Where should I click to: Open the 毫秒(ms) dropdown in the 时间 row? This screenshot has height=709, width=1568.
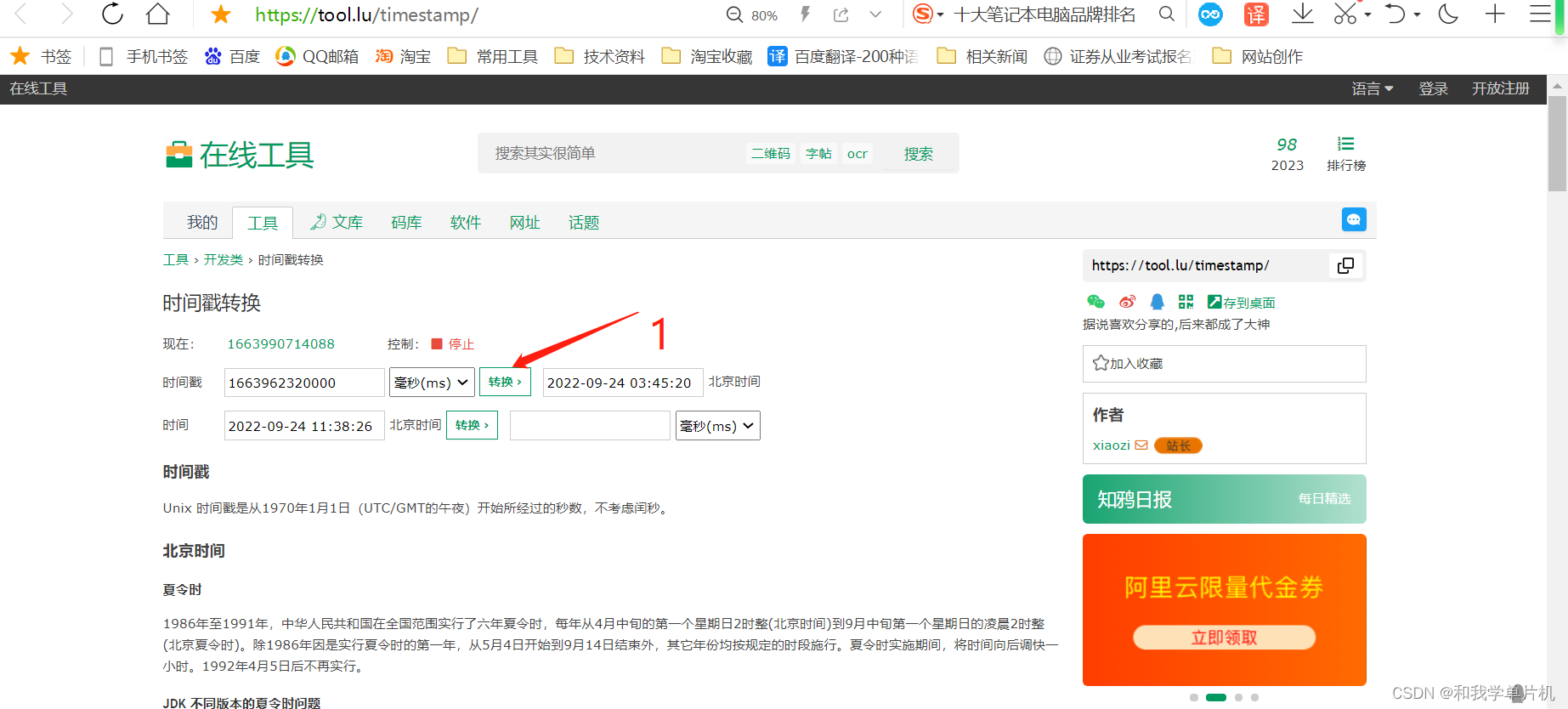718,425
